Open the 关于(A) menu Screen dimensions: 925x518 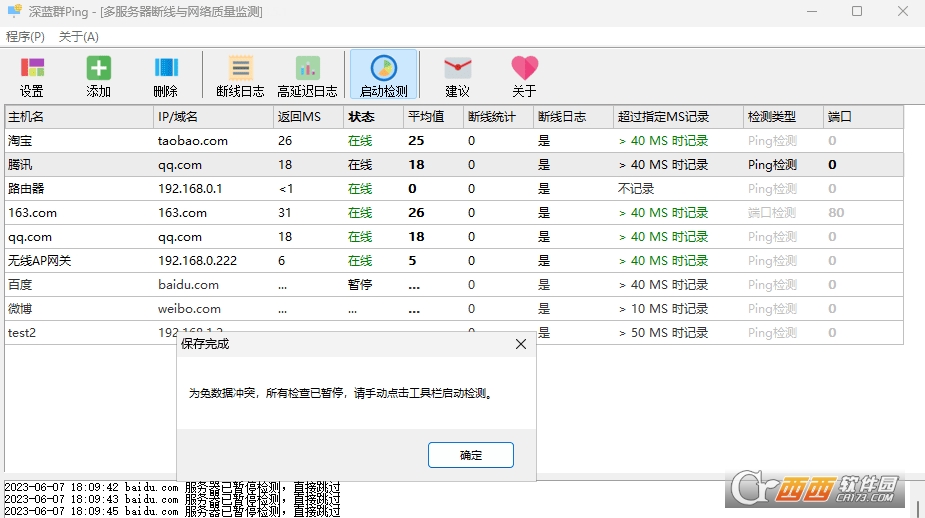point(78,37)
